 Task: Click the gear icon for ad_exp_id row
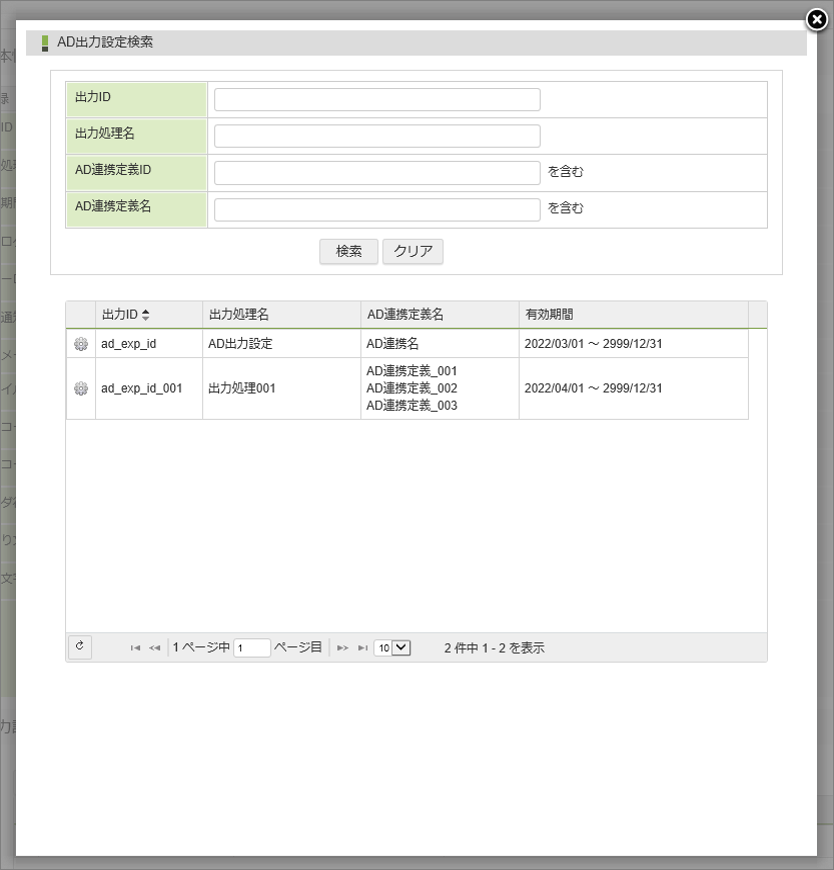pyautogui.click(x=81, y=344)
